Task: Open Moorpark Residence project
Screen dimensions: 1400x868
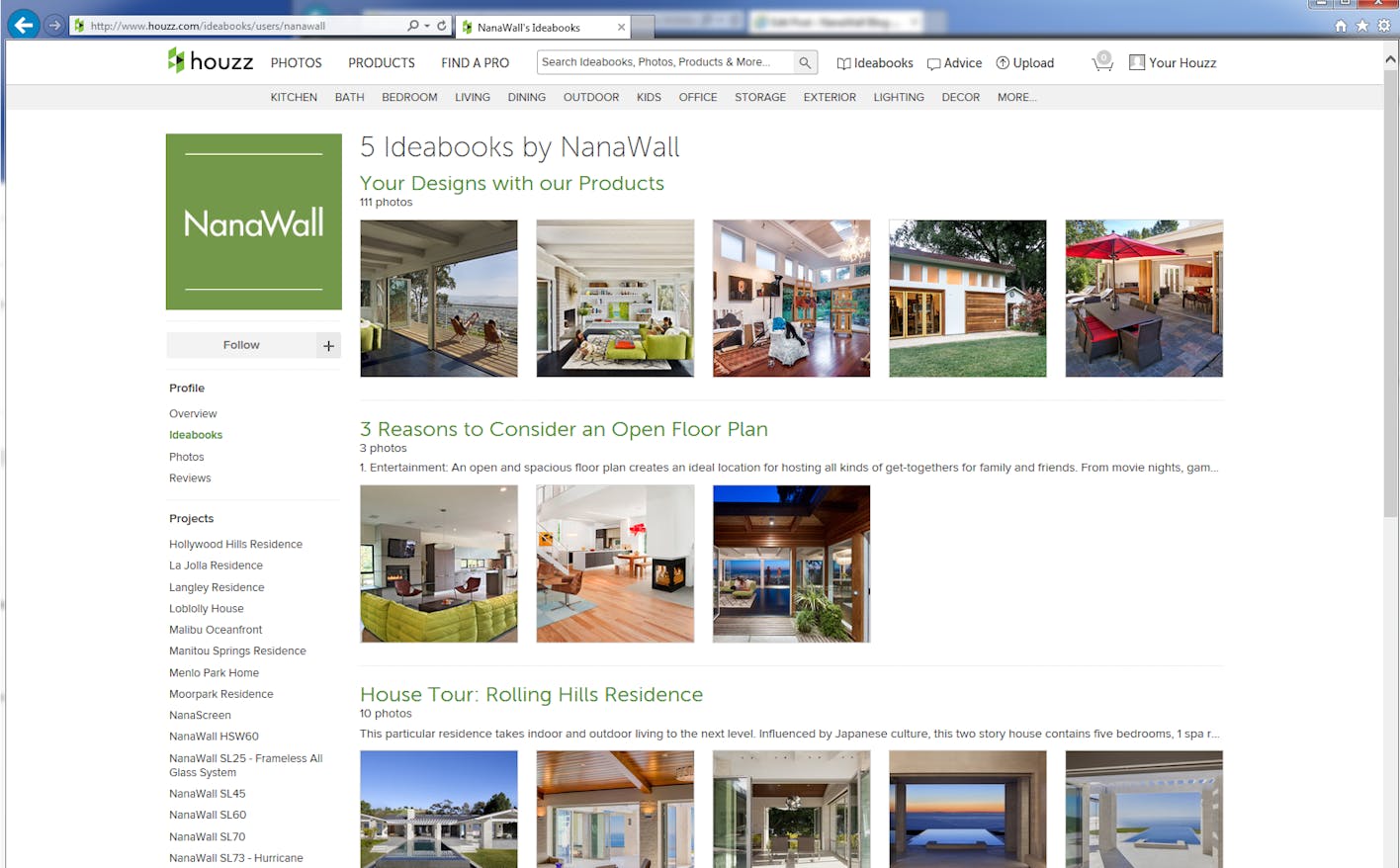Action: [221, 695]
